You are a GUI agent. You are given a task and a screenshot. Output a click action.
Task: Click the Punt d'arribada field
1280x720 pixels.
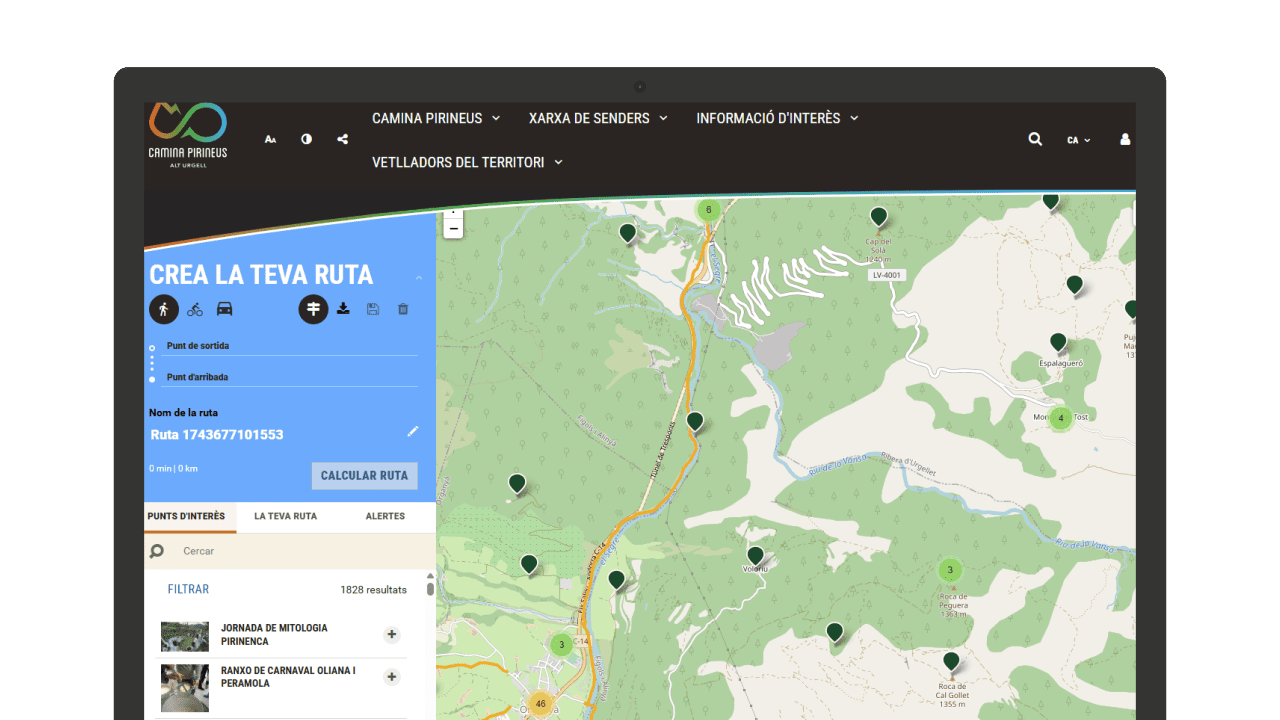click(291, 378)
